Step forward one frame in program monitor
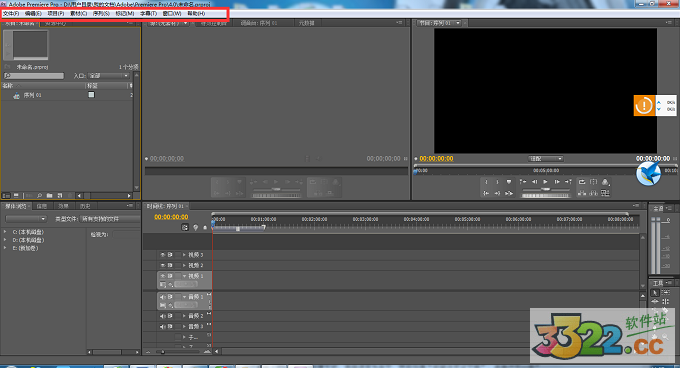The width and height of the screenshot is (680, 368). tap(557, 182)
